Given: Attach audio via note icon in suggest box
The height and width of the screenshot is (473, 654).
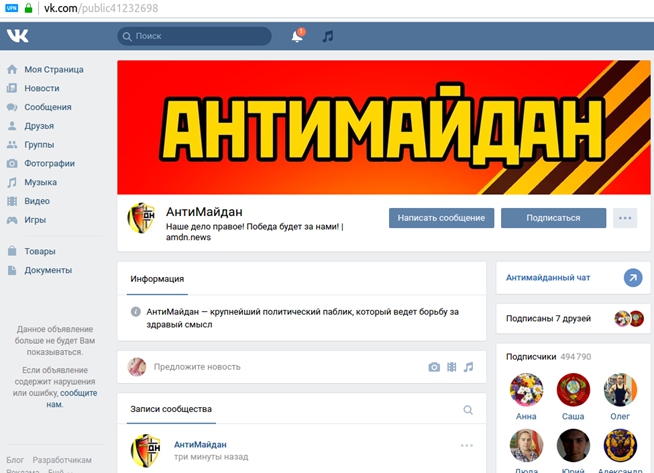Looking at the screenshot, I should pyautogui.click(x=469, y=367).
